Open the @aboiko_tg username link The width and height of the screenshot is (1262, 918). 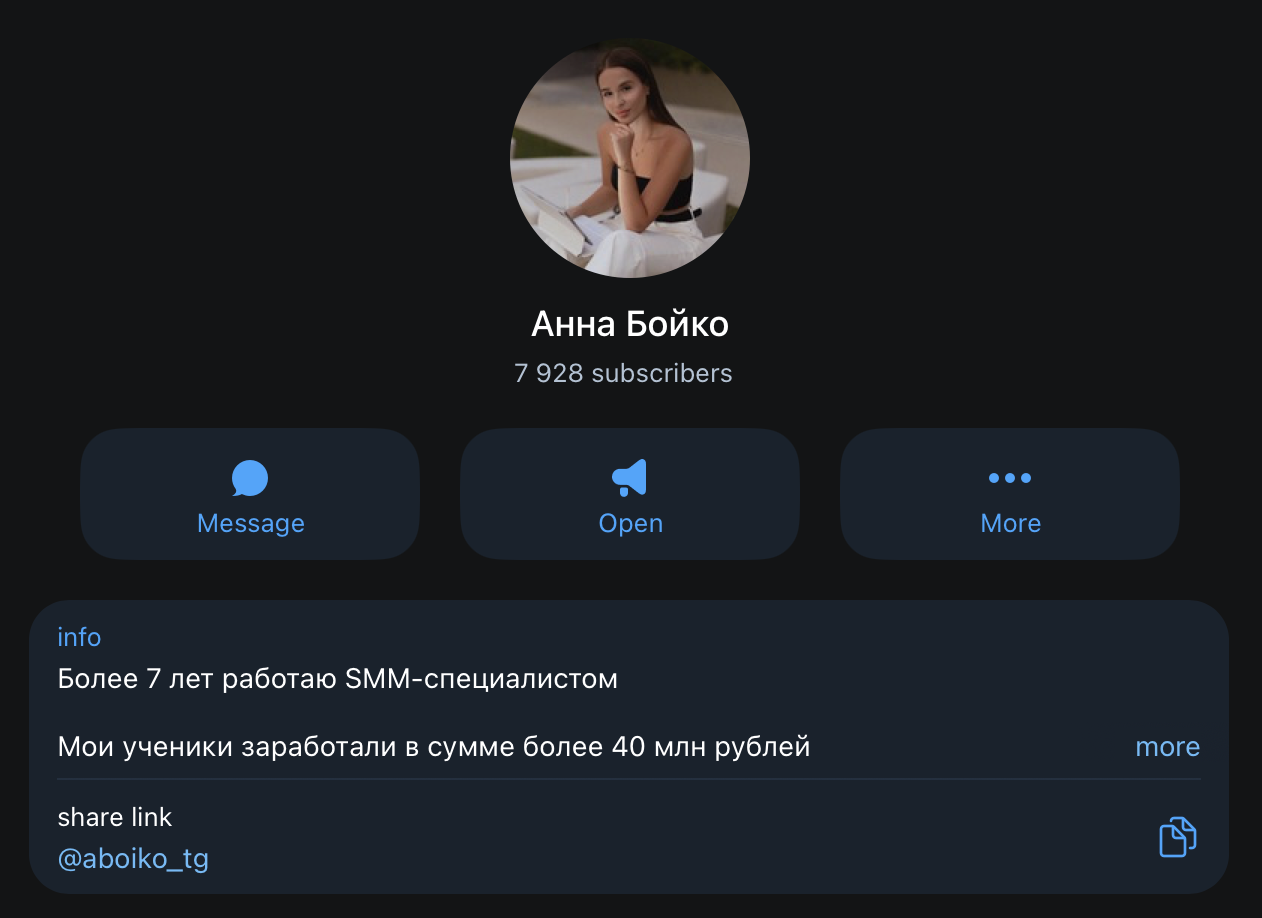click(x=133, y=859)
